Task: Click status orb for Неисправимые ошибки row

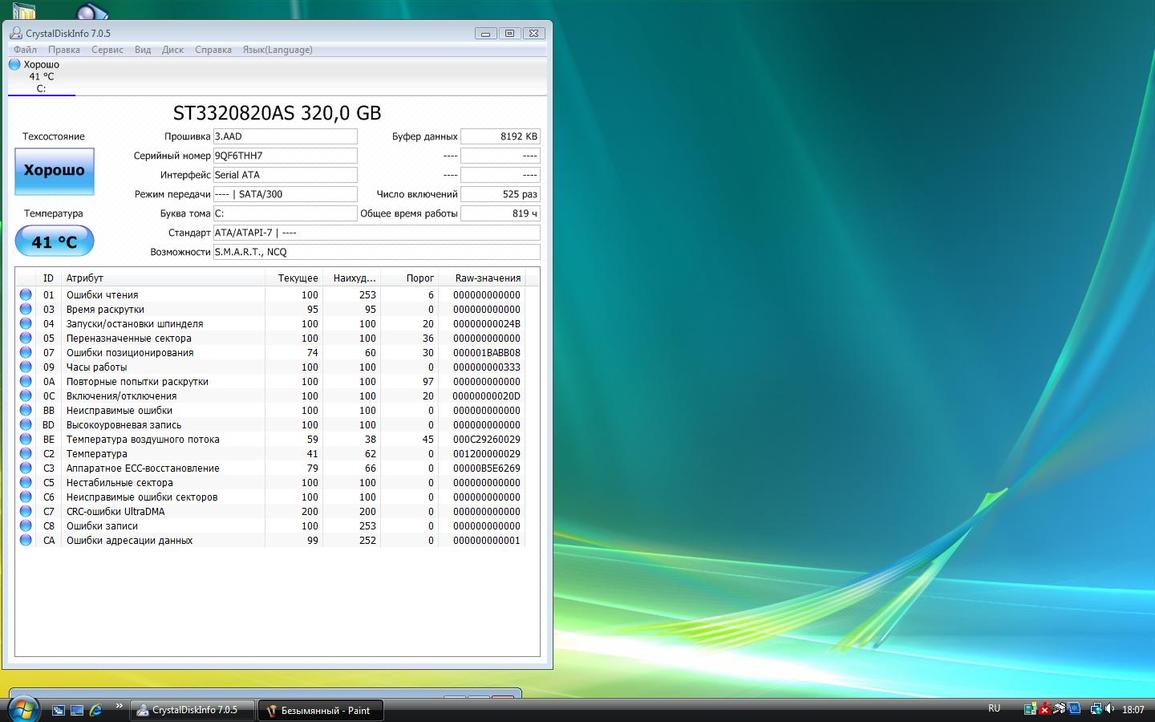Action: pyautogui.click(x=26, y=410)
